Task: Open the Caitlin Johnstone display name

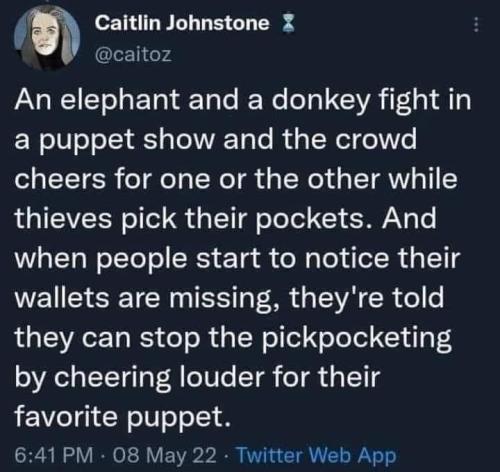Action: click(182, 23)
